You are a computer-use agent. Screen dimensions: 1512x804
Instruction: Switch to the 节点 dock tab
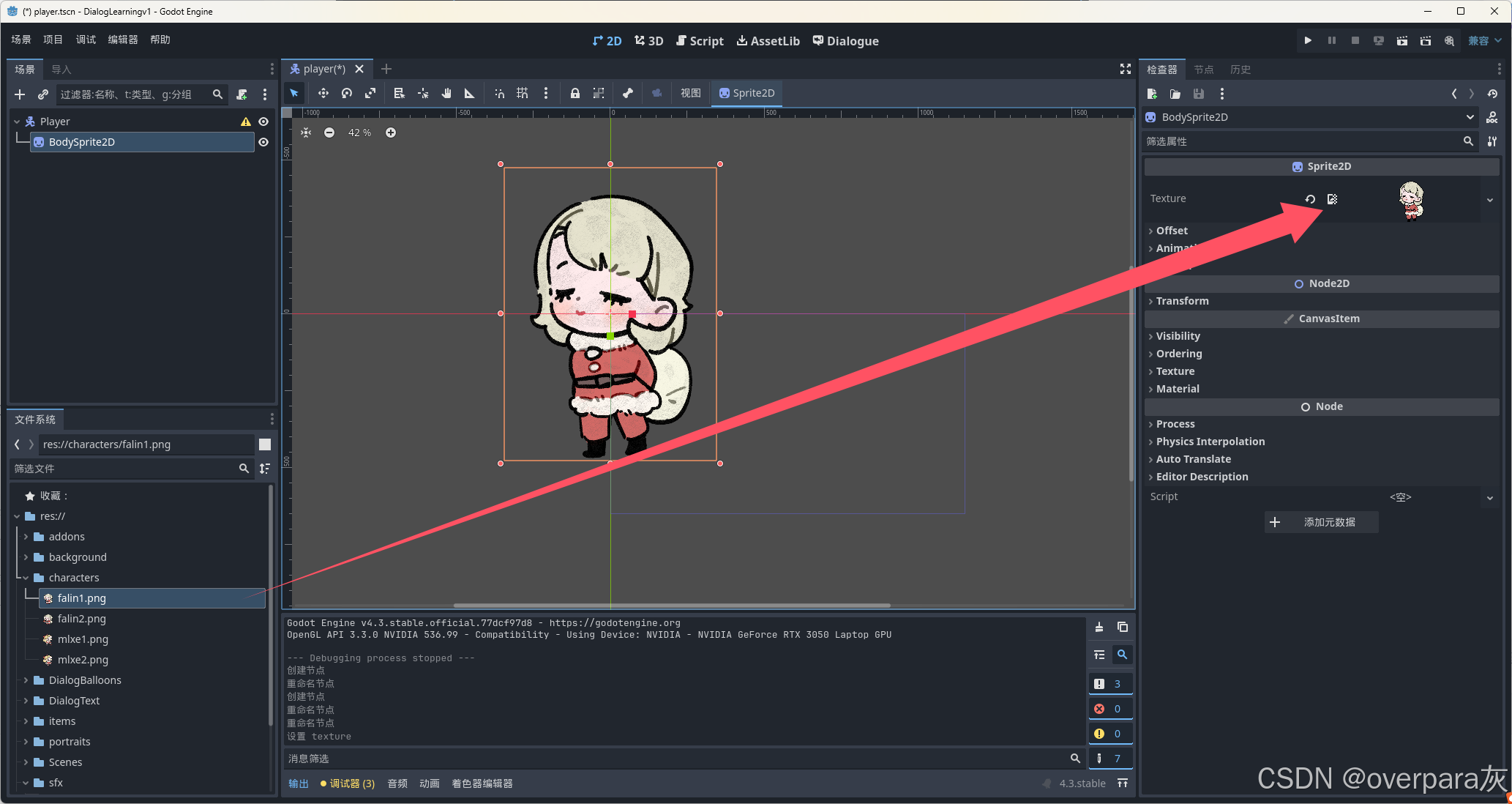pos(1204,70)
